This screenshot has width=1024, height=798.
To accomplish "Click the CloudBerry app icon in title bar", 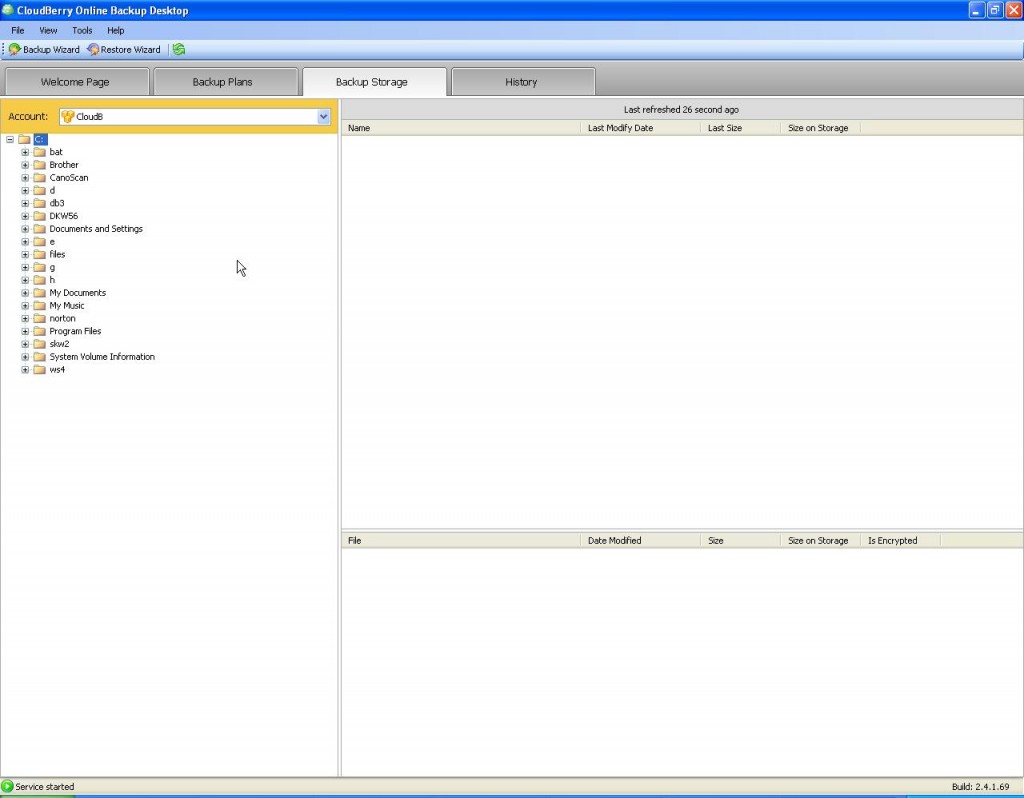I will [7, 10].
